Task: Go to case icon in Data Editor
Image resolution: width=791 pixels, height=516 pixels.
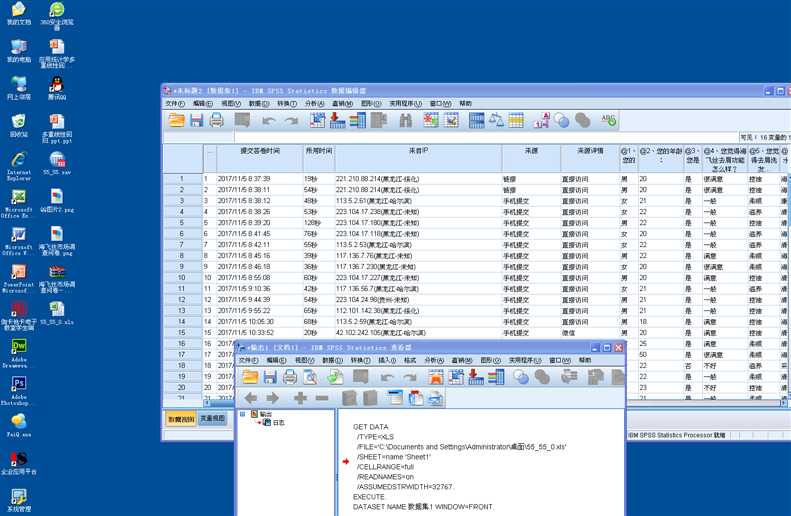Action: [x=317, y=120]
